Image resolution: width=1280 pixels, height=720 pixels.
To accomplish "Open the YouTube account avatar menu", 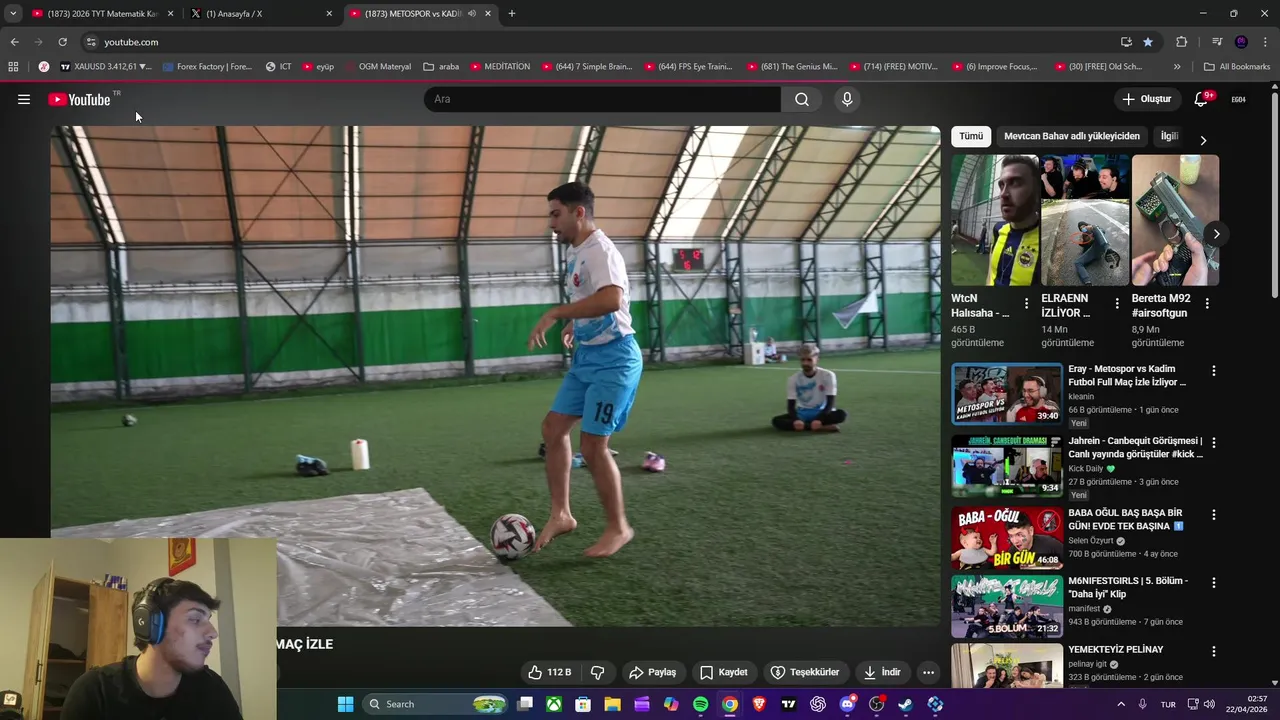I will click(1238, 99).
